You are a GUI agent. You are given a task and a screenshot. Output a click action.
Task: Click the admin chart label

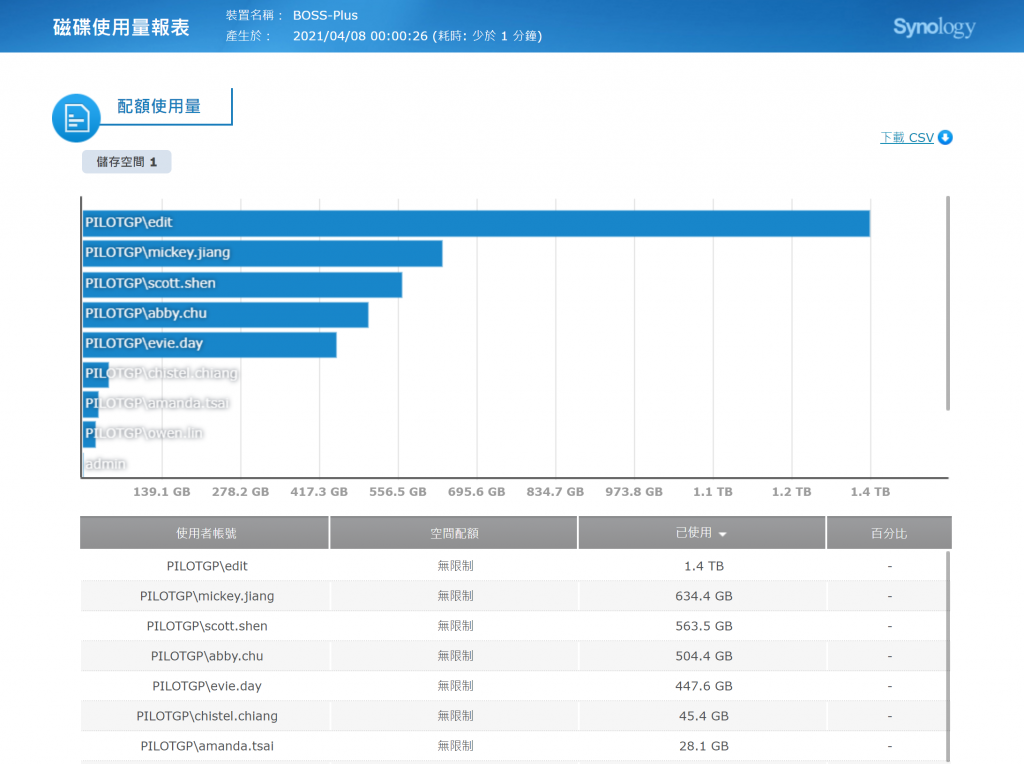coord(105,464)
